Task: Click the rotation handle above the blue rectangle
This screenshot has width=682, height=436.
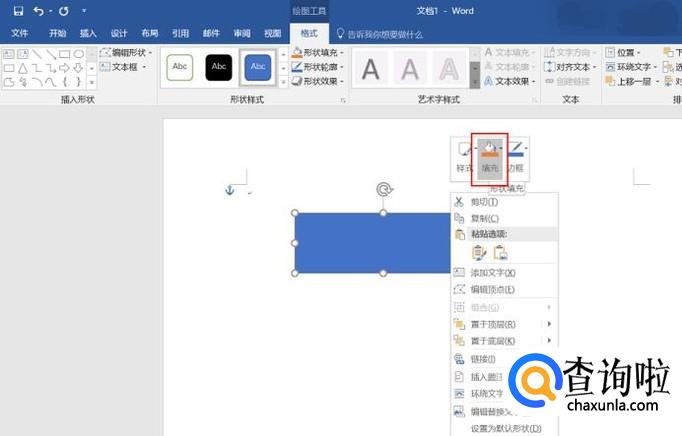Action: tap(384, 189)
